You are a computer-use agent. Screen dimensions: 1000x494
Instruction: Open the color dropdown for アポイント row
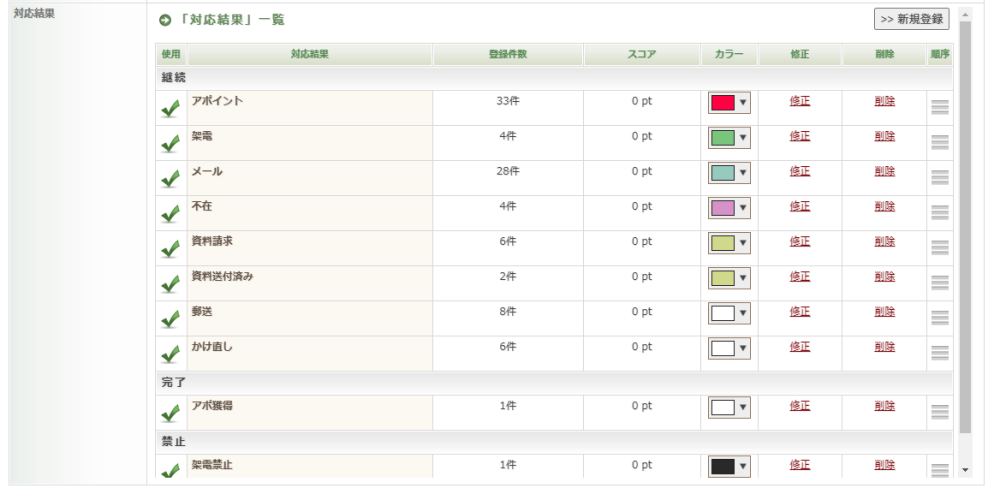tap(743, 103)
